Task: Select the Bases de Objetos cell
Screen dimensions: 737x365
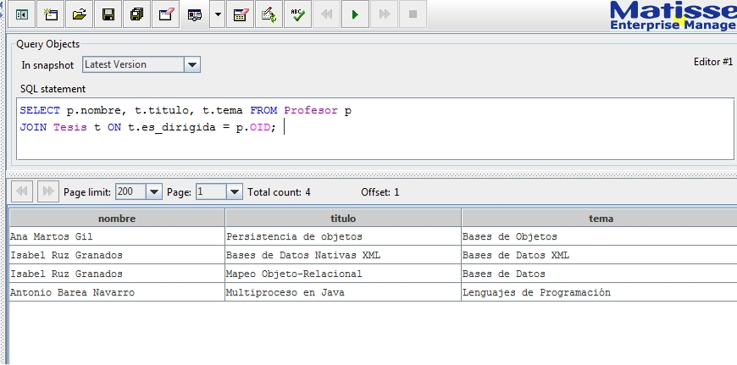Action: pyautogui.click(x=599, y=236)
